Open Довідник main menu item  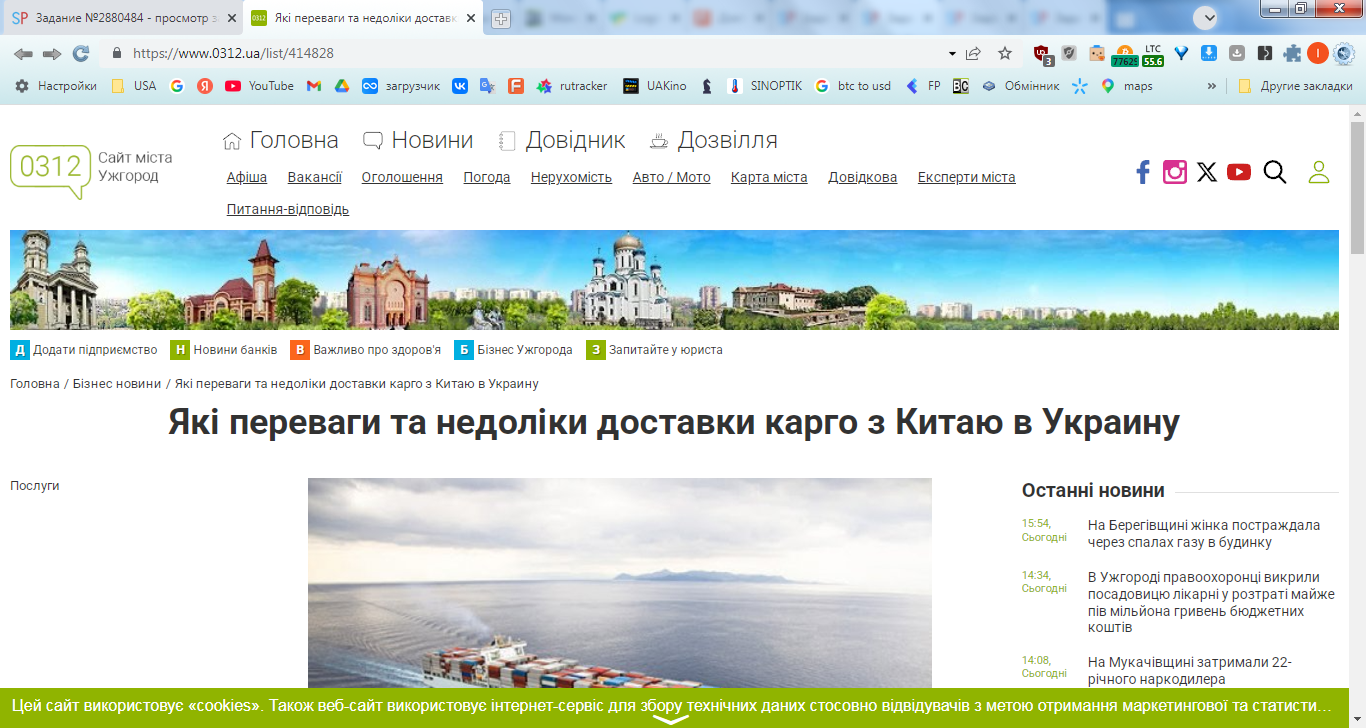[562, 140]
